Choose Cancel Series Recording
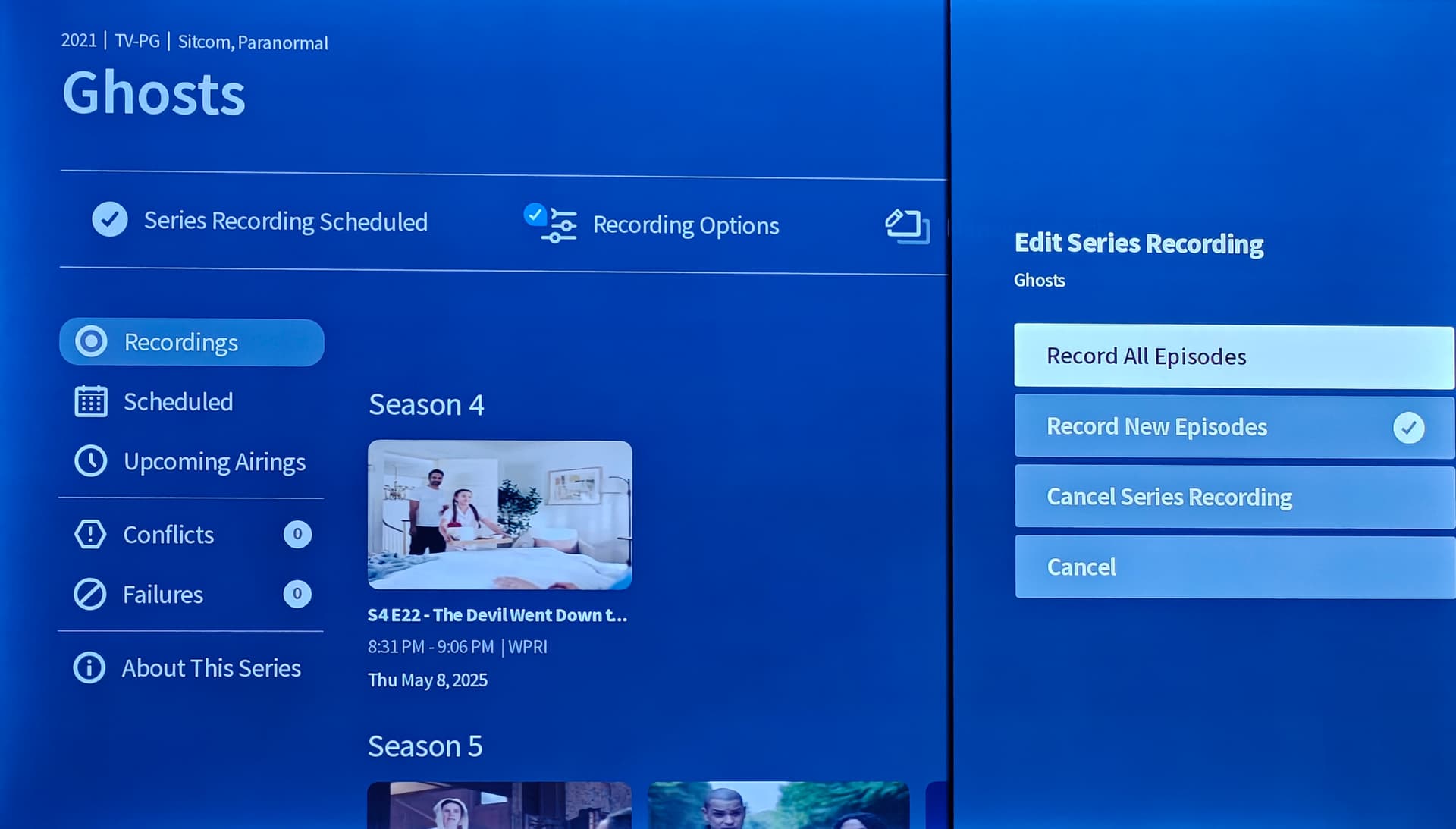Viewport: 1456px width, 829px height. [x=1233, y=498]
